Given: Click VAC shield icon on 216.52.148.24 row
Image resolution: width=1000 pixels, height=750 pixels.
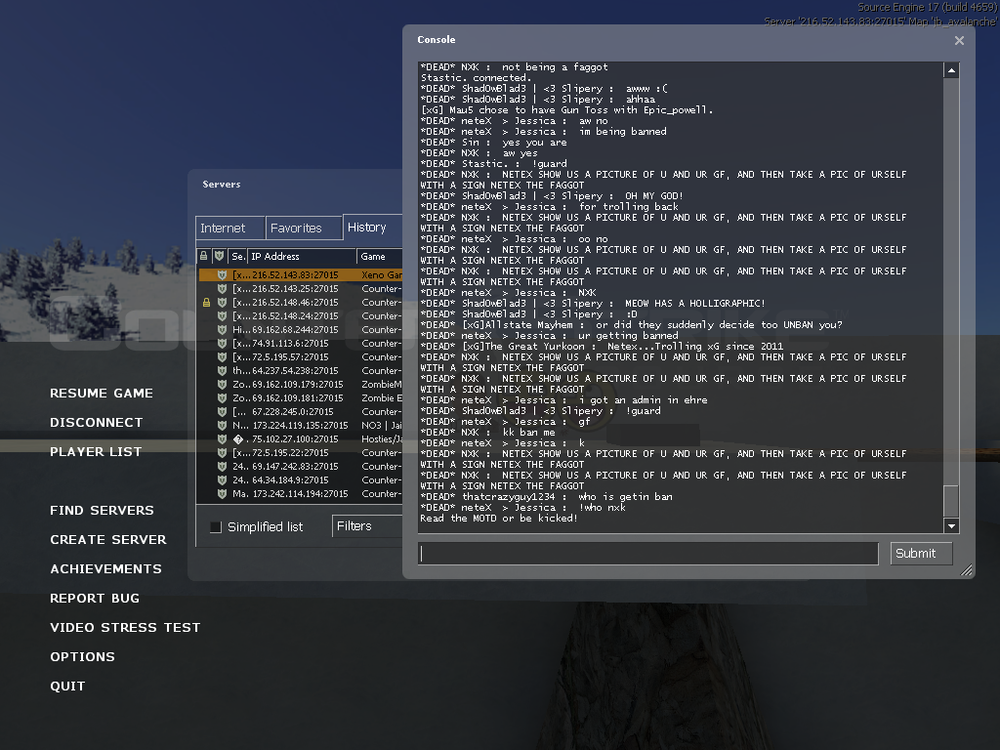Looking at the screenshot, I should point(222,316).
